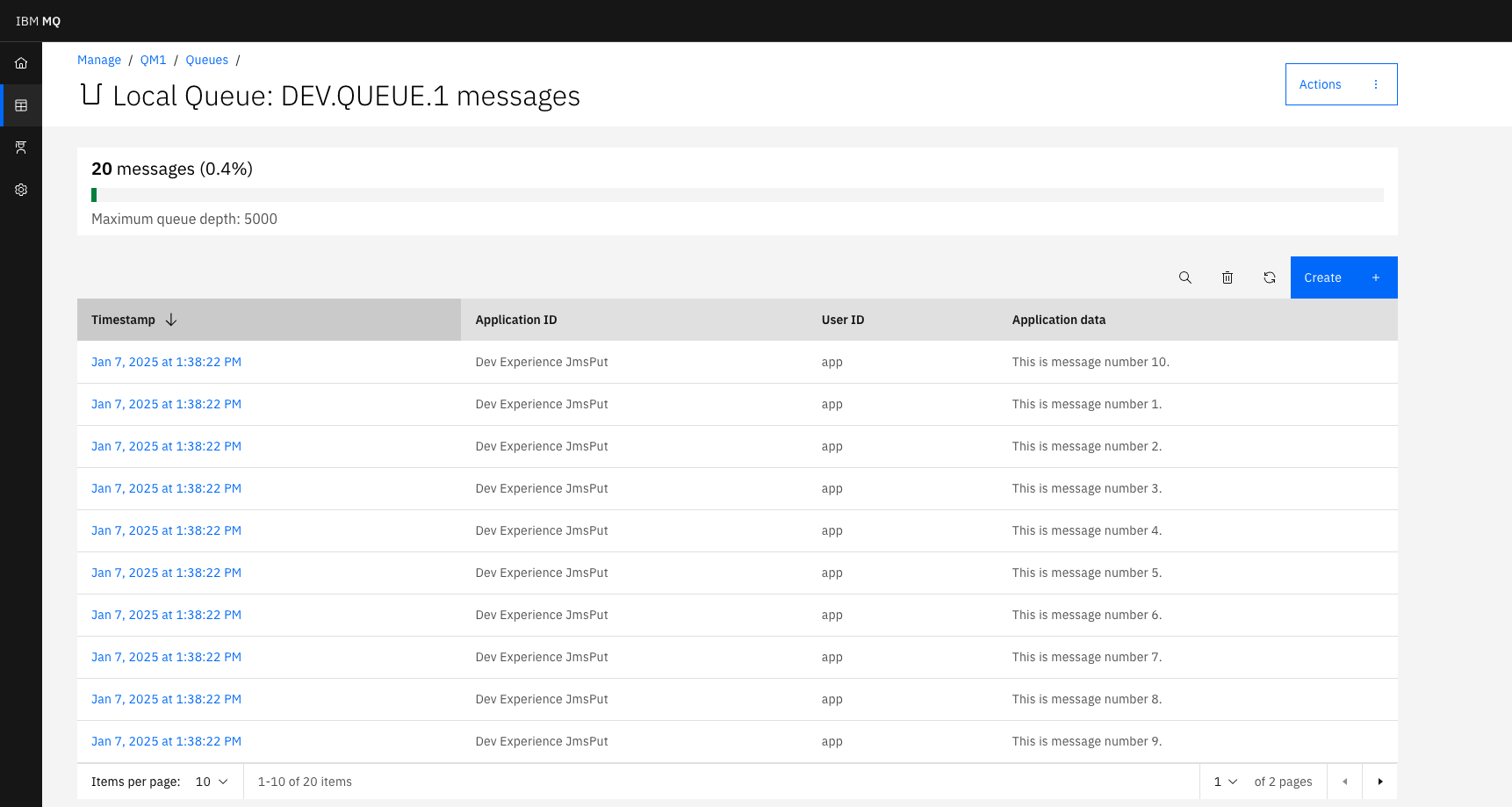The height and width of the screenshot is (807, 1512).
Task: Click the plus icon on the Create button
Action: point(1375,277)
